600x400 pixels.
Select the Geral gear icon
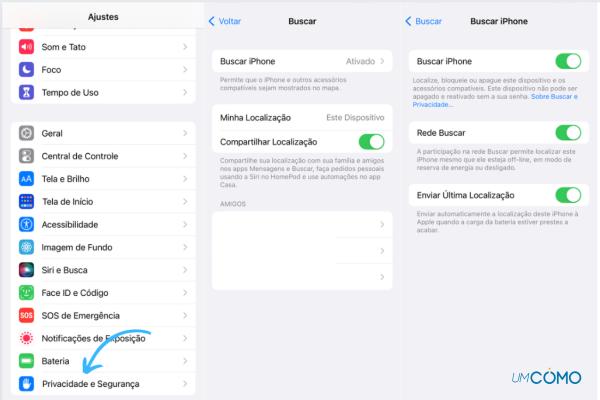click(26, 133)
